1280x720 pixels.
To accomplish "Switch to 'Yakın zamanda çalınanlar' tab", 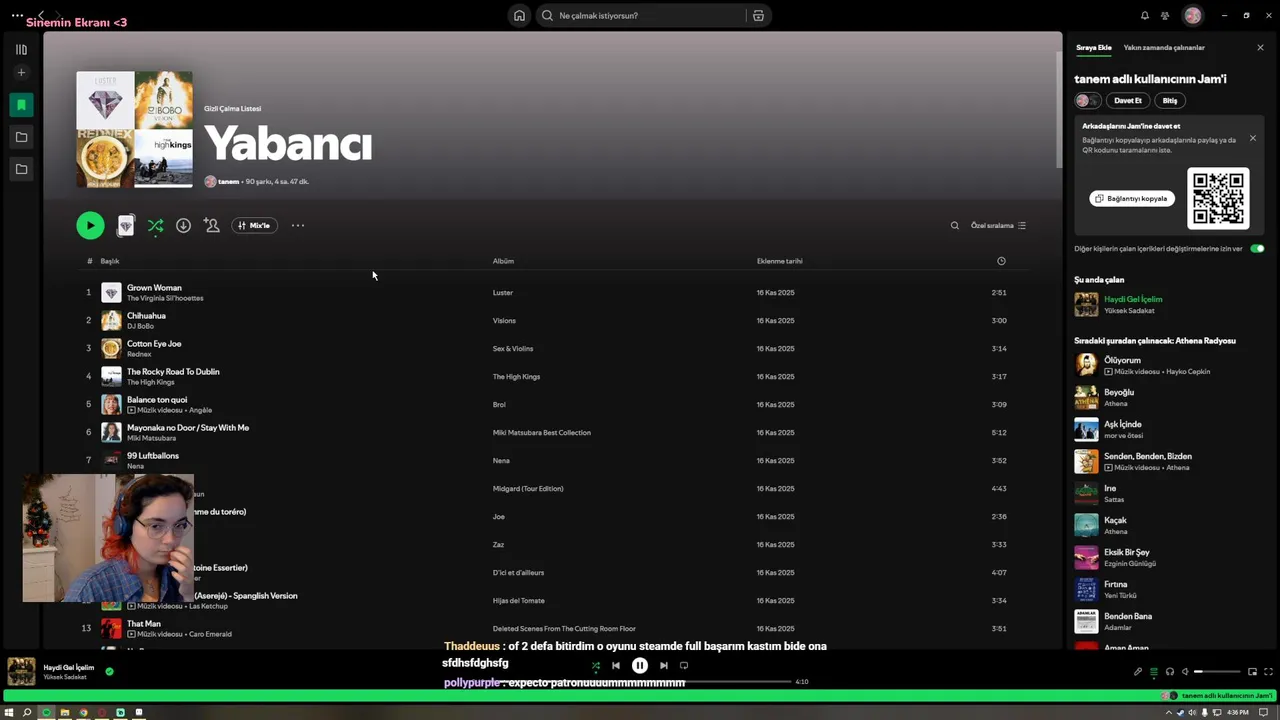I will click(x=1164, y=47).
